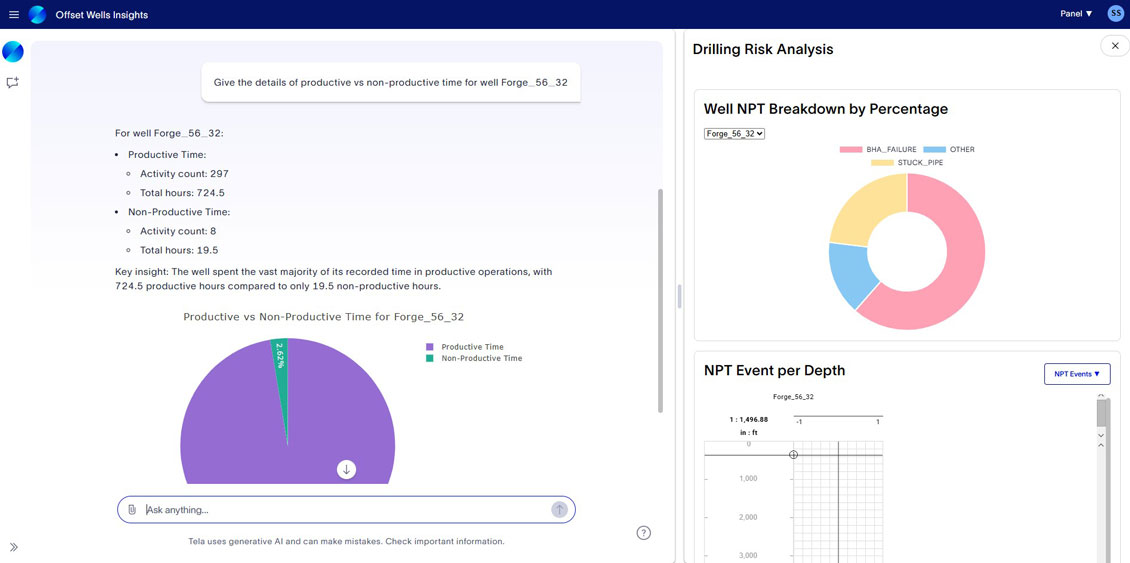This screenshot has height=563, width=1130.
Task: Click the panel splitter handle
Action: [679, 296]
